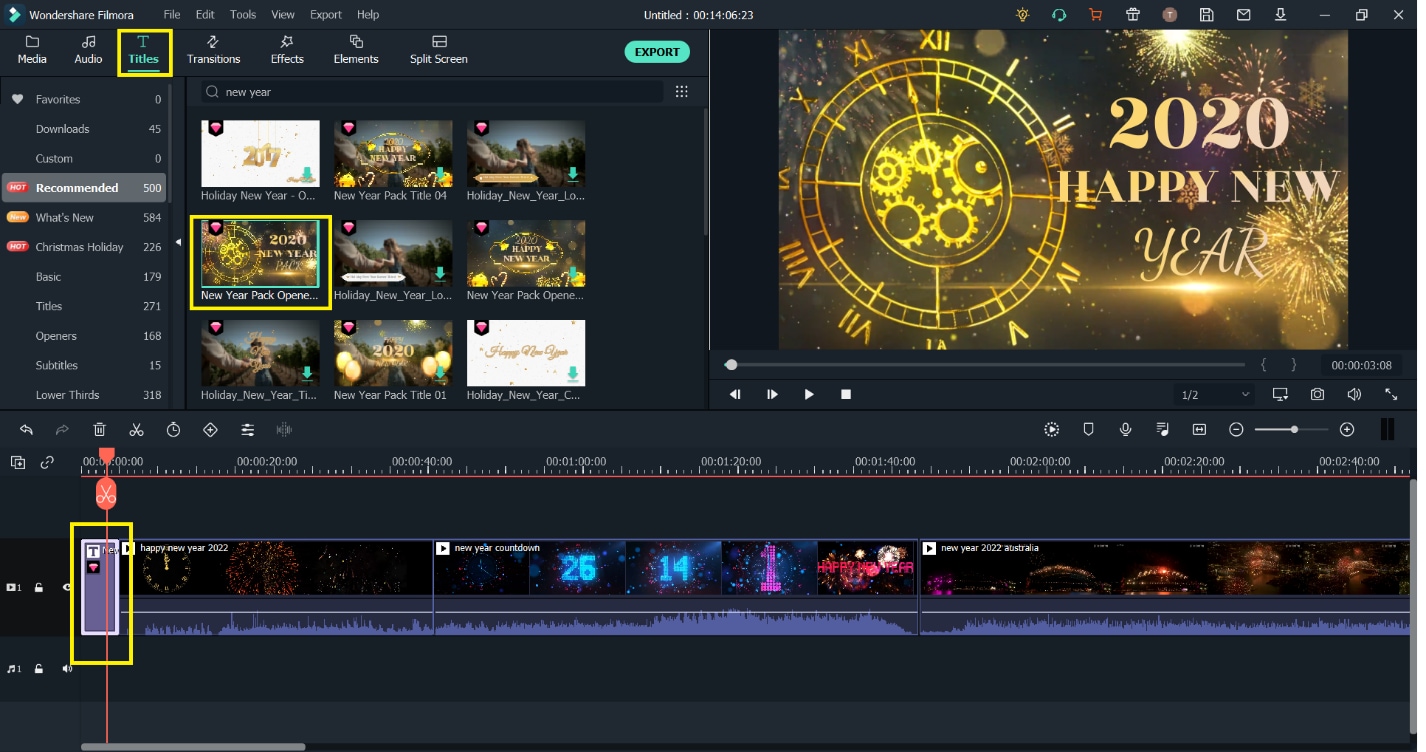This screenshot has height=752, width=1426.
Task: Select the Christmas Holiday category
Action: coord(85,247)
